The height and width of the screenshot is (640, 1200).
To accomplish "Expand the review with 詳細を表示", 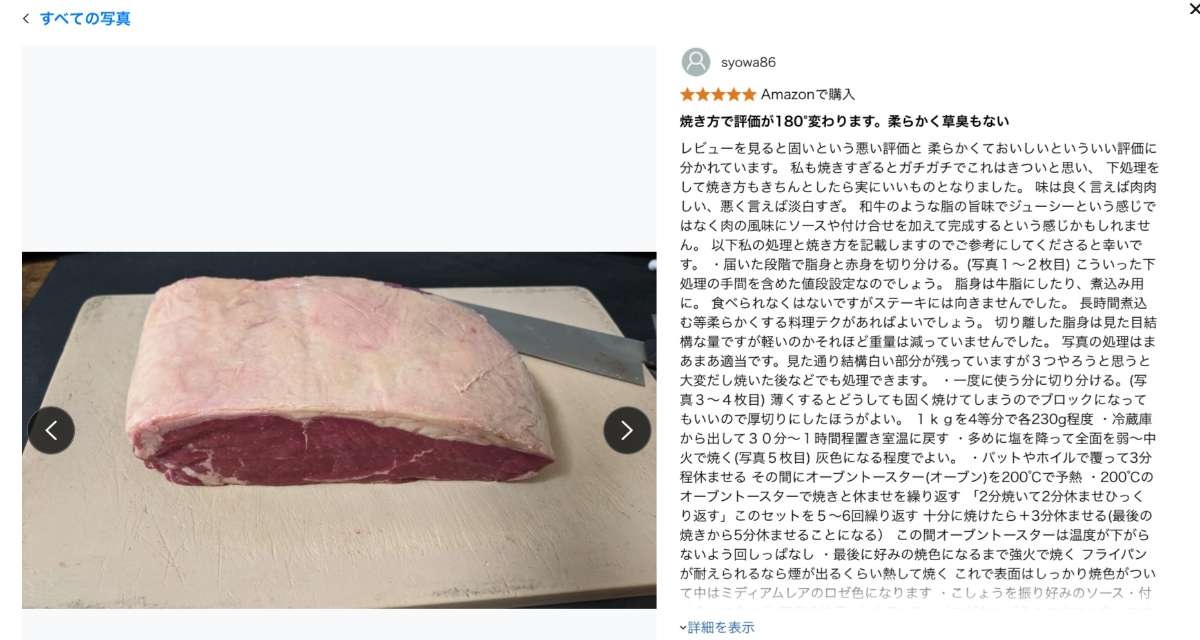I will 721,627.
